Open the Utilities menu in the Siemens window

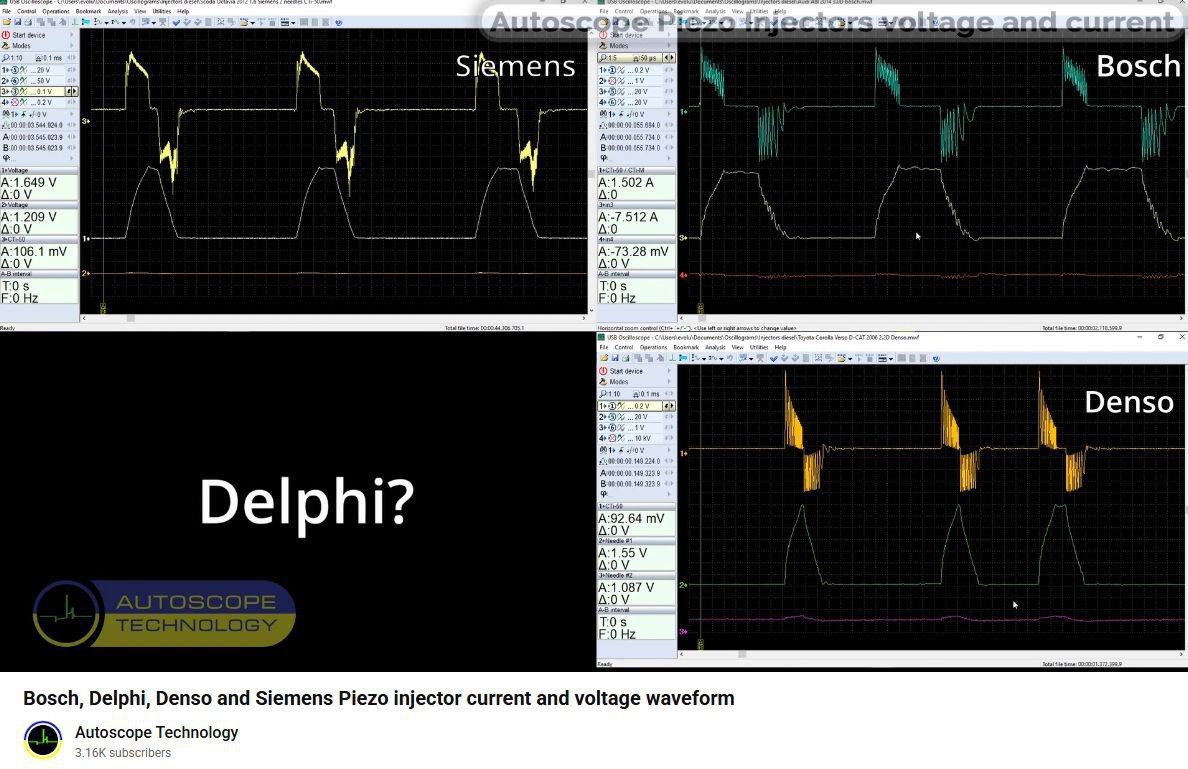click(161, 11)
